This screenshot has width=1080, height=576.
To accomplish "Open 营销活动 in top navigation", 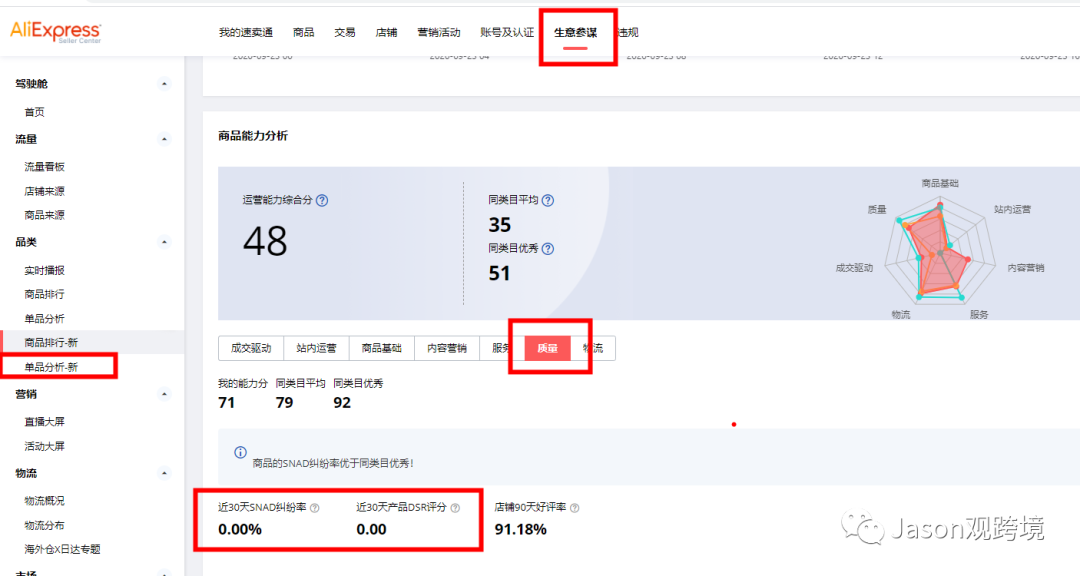I will pos(438,33).
